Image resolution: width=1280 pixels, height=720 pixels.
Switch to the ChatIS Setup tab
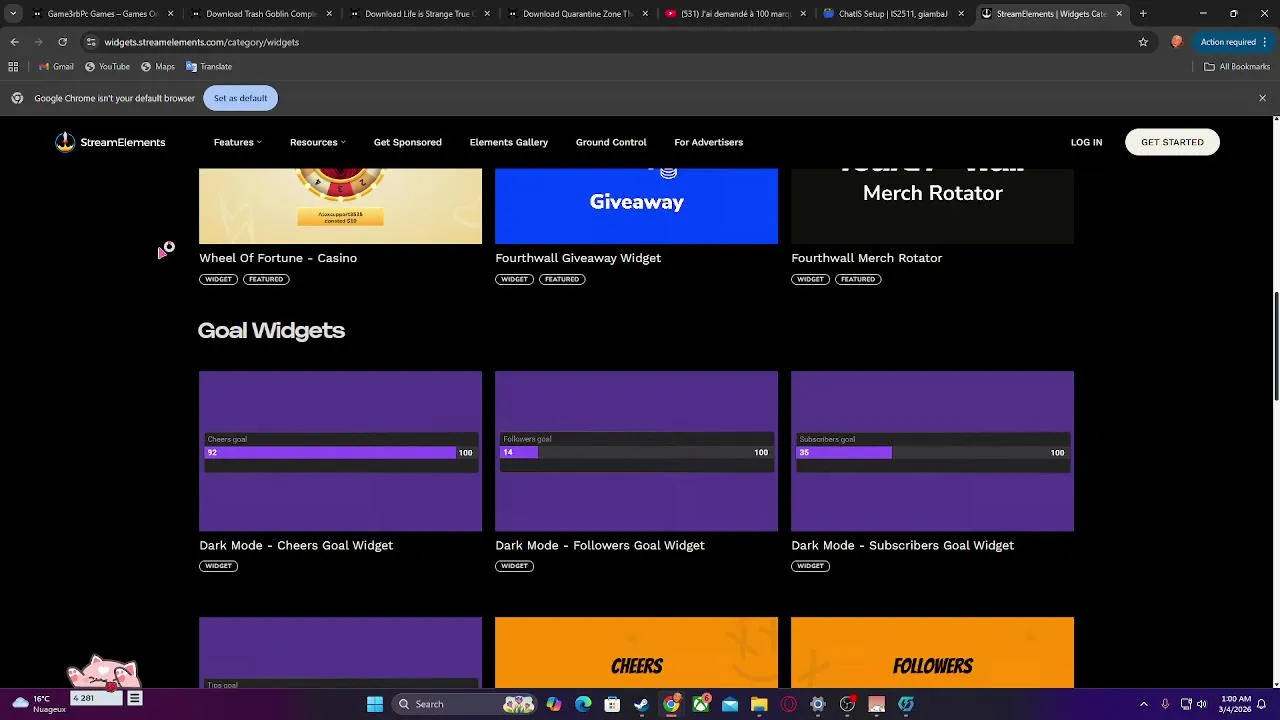tap(893, 14)
